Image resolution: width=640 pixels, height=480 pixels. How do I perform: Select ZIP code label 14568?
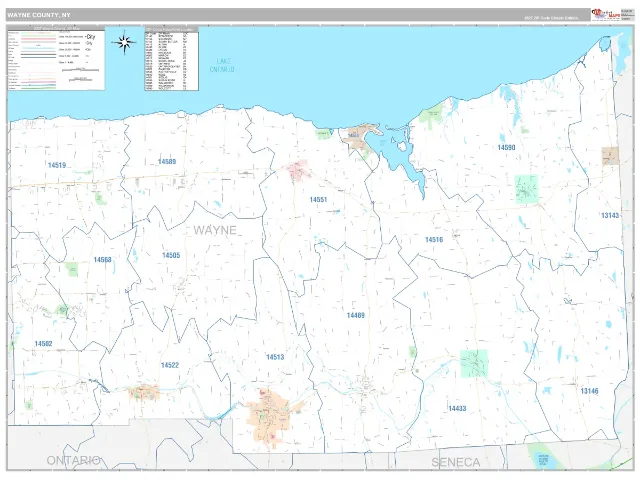coord(102,260)
